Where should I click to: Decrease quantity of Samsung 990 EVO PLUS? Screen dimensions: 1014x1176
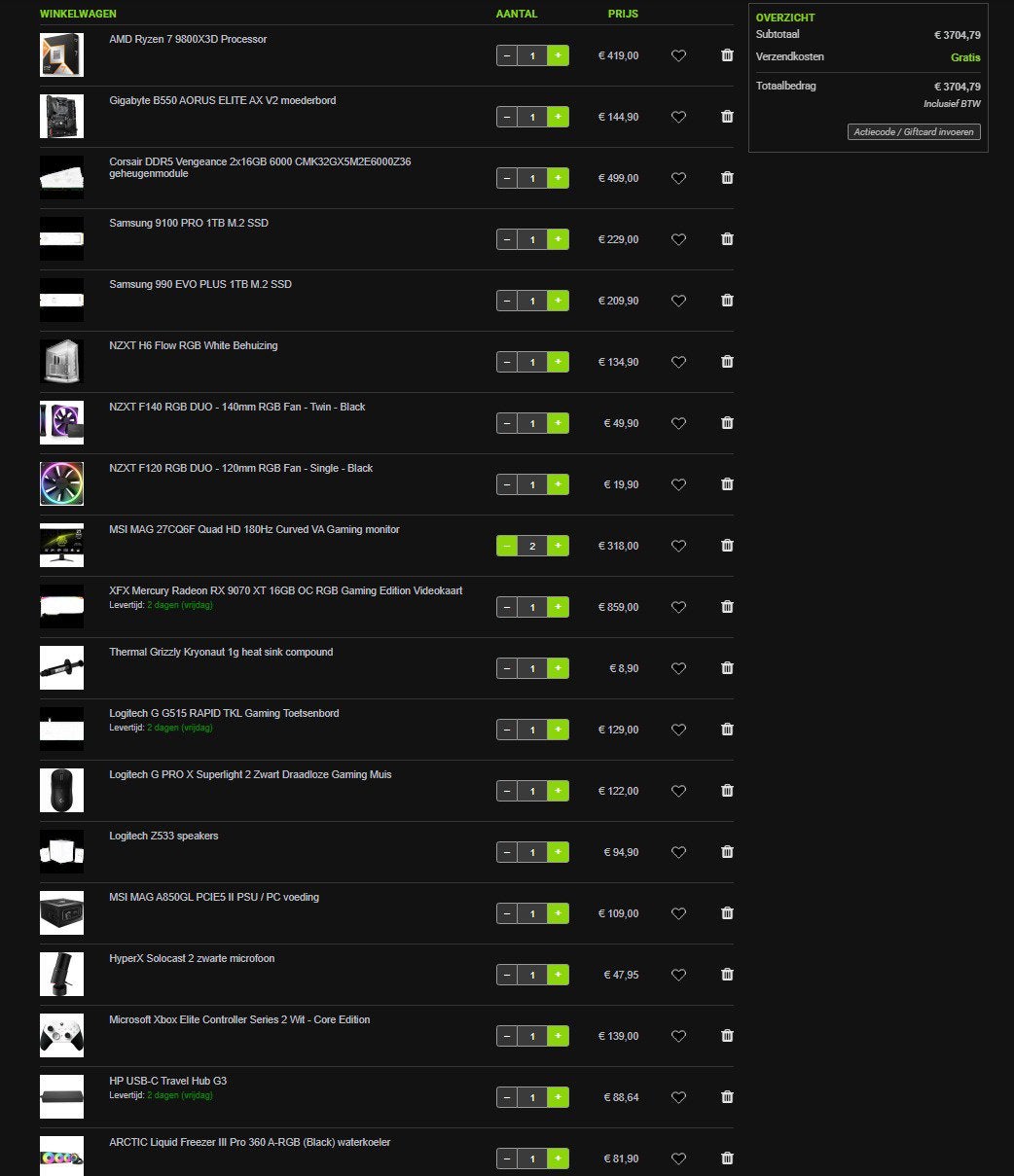[x=507, y=301]
